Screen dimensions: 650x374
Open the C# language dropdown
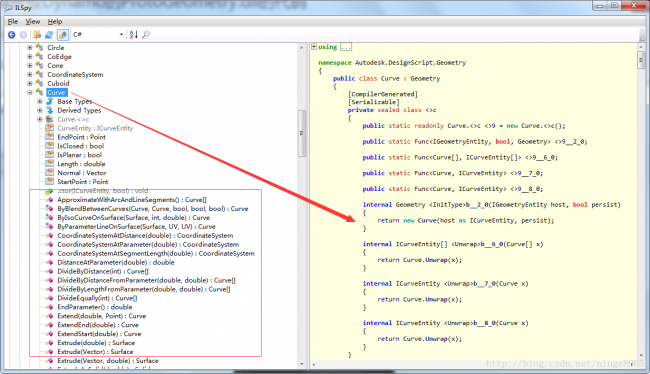(x=98, y=34)
